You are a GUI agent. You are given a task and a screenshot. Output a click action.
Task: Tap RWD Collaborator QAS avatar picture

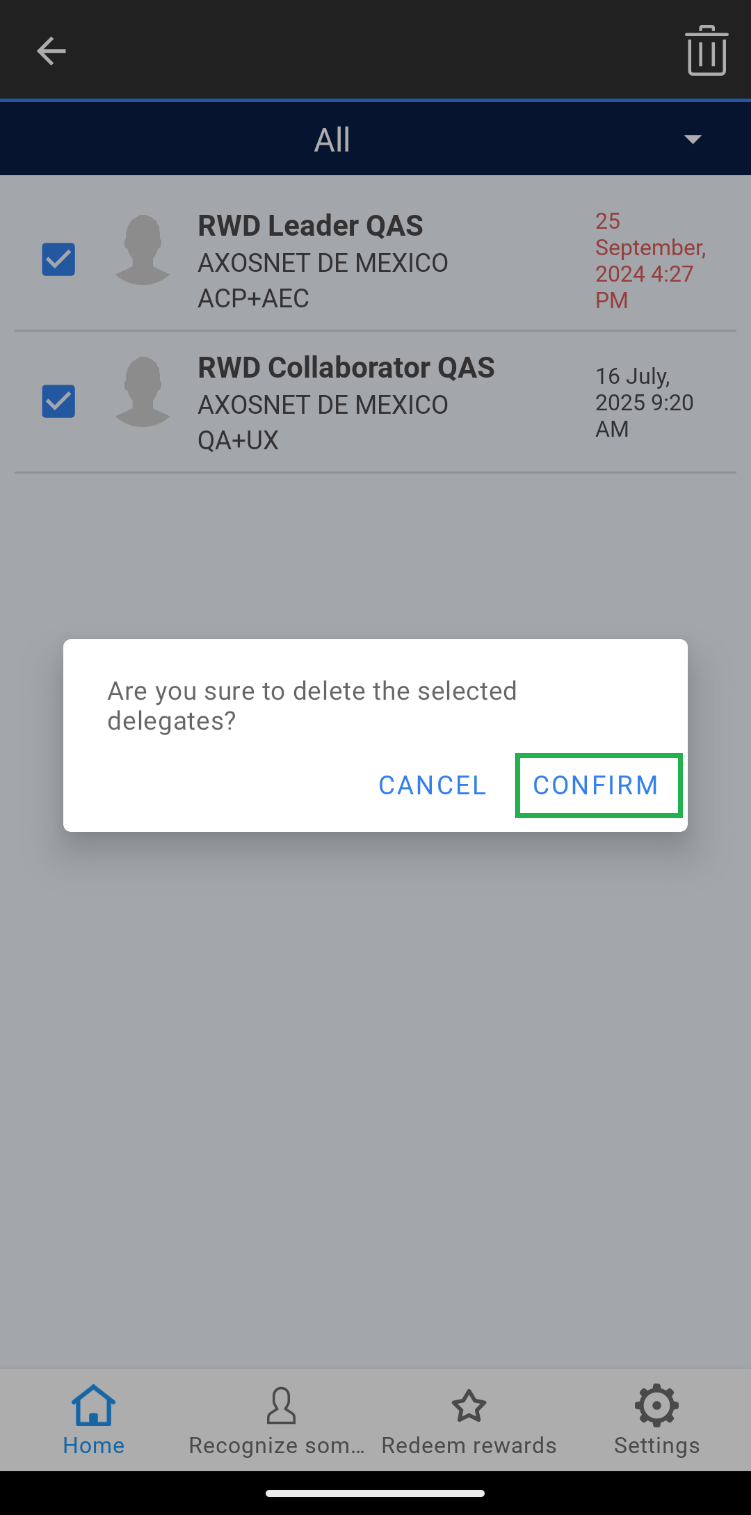pos(143,392)
